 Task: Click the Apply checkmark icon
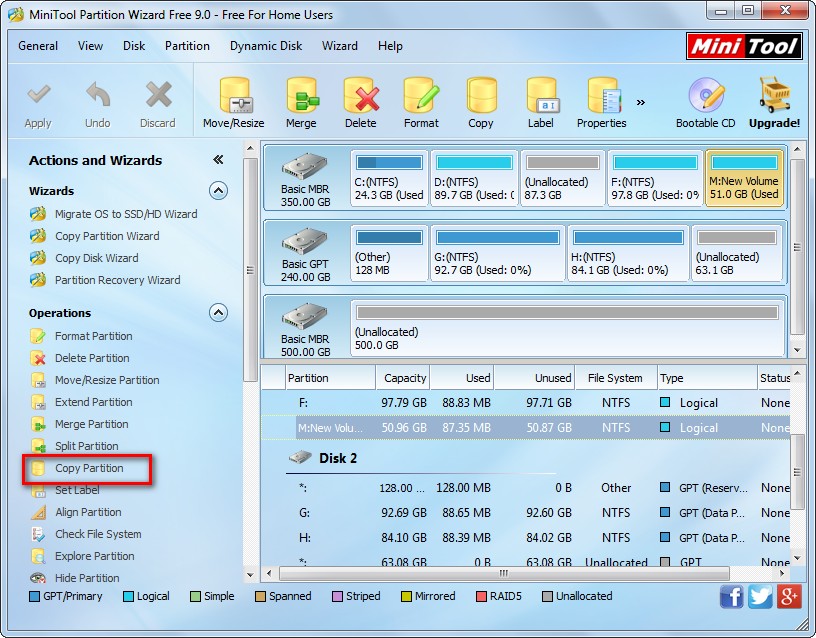(x=39, y=95)
